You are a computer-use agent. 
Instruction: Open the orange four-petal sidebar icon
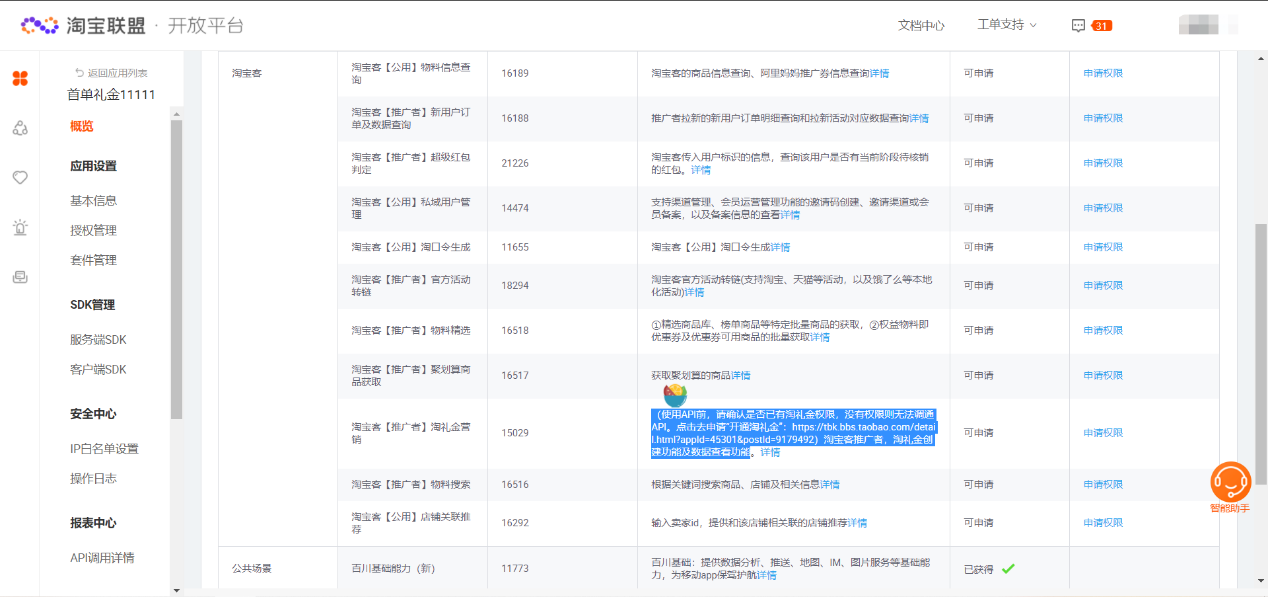[20, 78]
